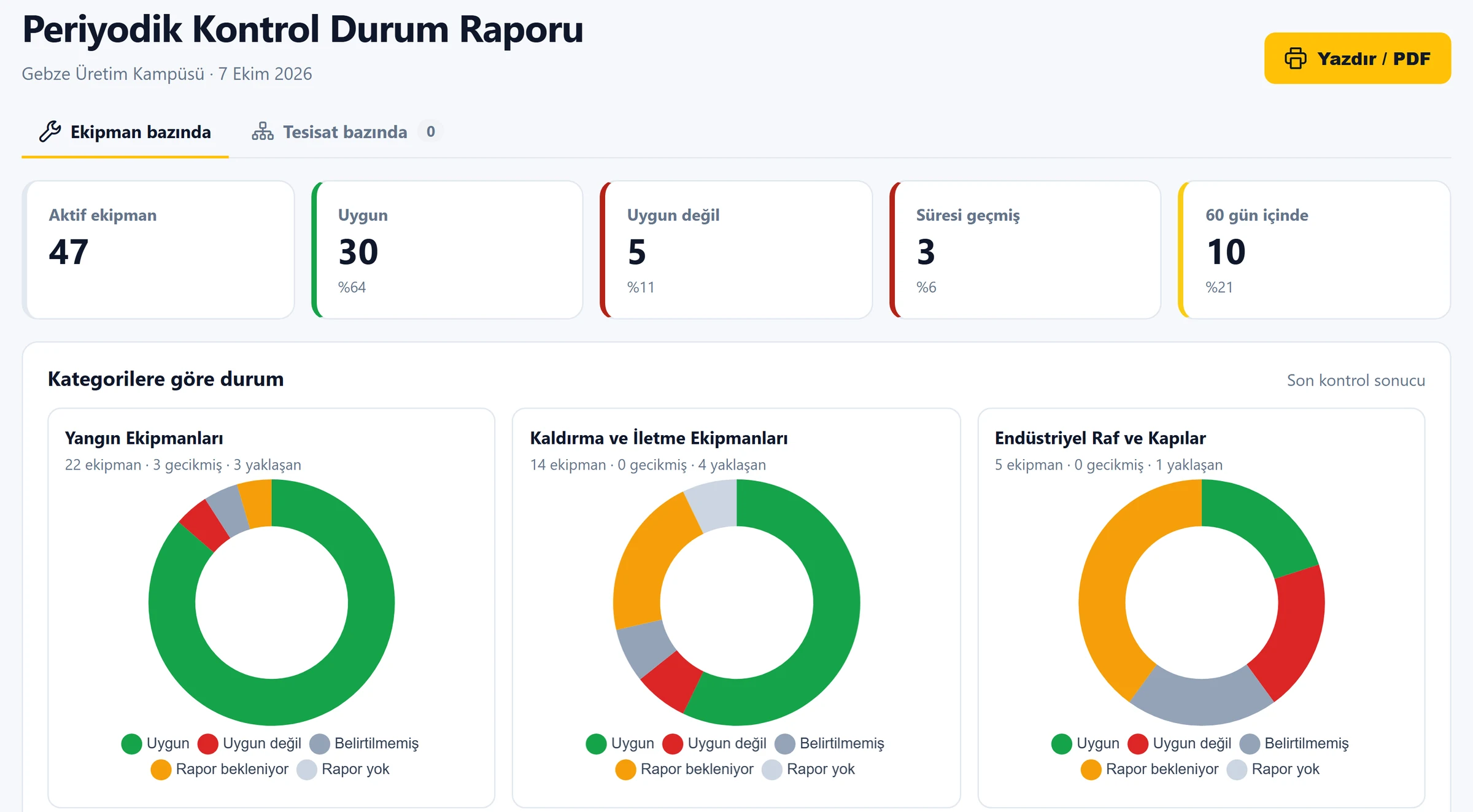Click the printer icon in Yazdır button
The width and height of the screenshot is (1473, 812).
pyautogui.click(x=1295, y=58)
